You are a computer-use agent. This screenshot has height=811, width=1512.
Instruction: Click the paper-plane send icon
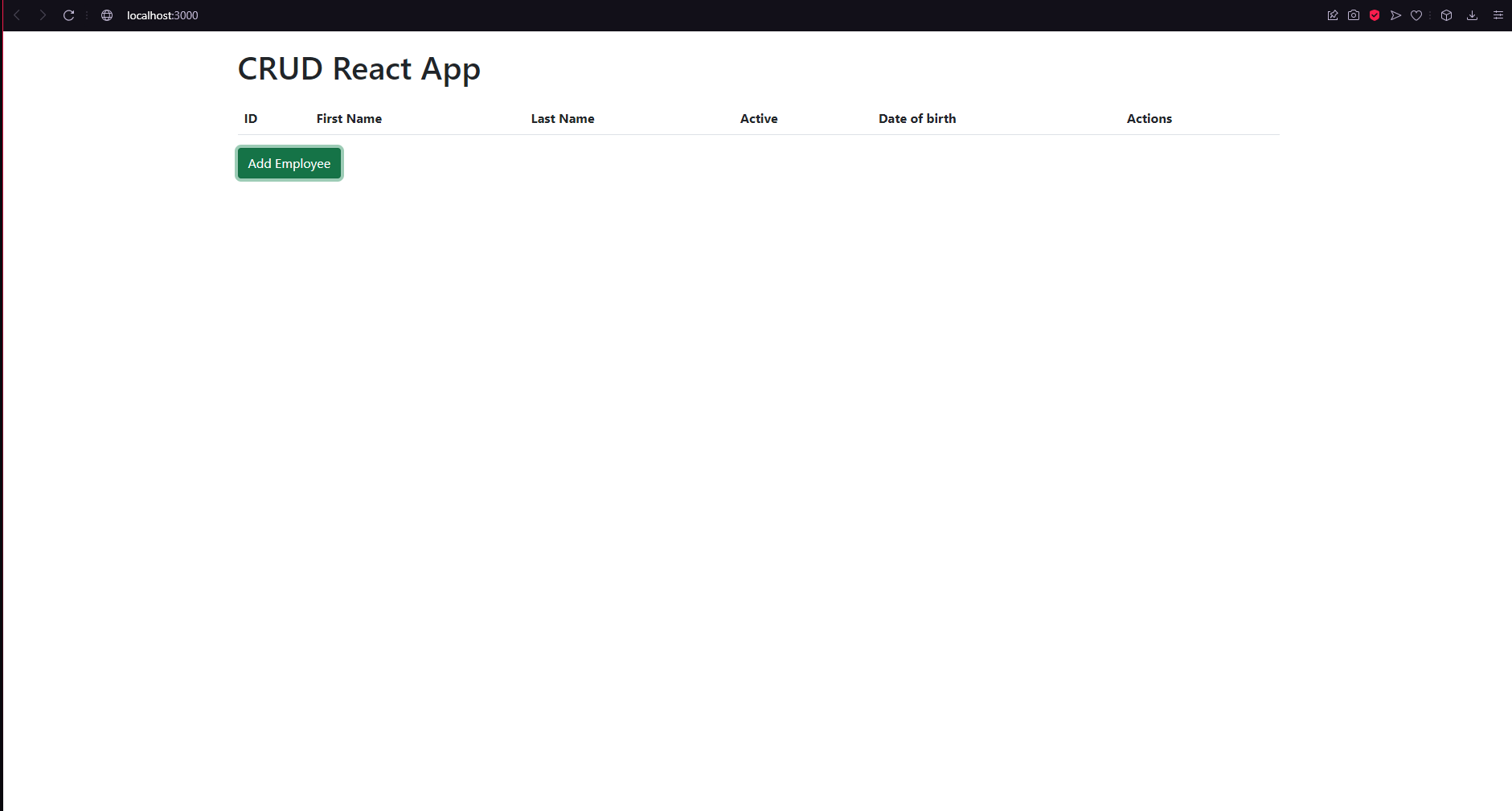coord(1395,15)
